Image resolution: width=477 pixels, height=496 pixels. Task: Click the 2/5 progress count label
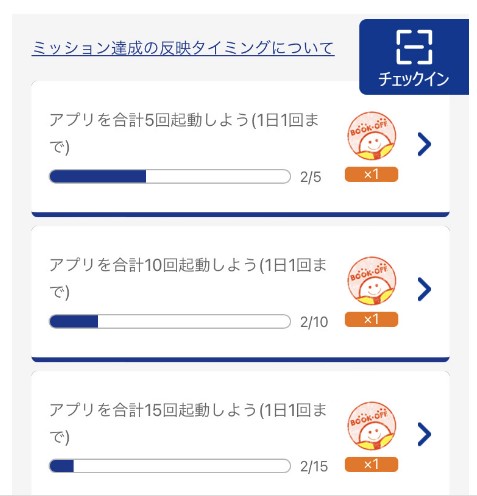pos(311,177)
